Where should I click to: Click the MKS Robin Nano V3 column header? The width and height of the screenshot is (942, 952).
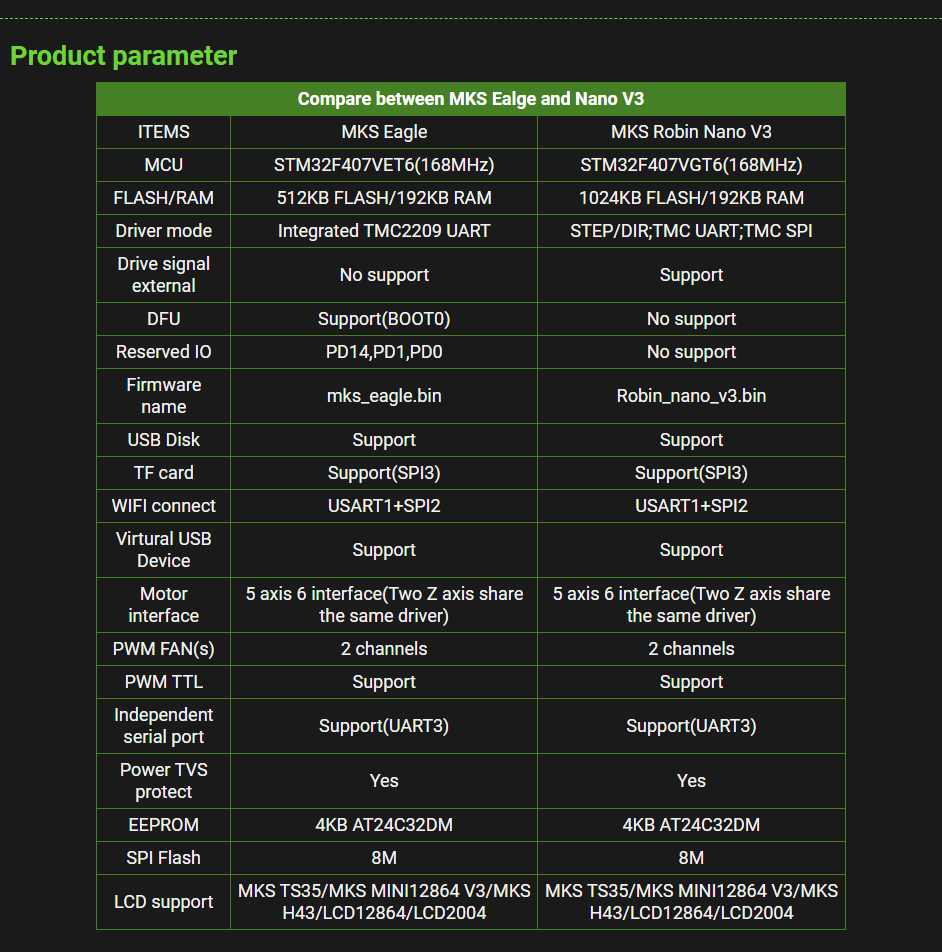pyautogui.click(x=691, y=132)
